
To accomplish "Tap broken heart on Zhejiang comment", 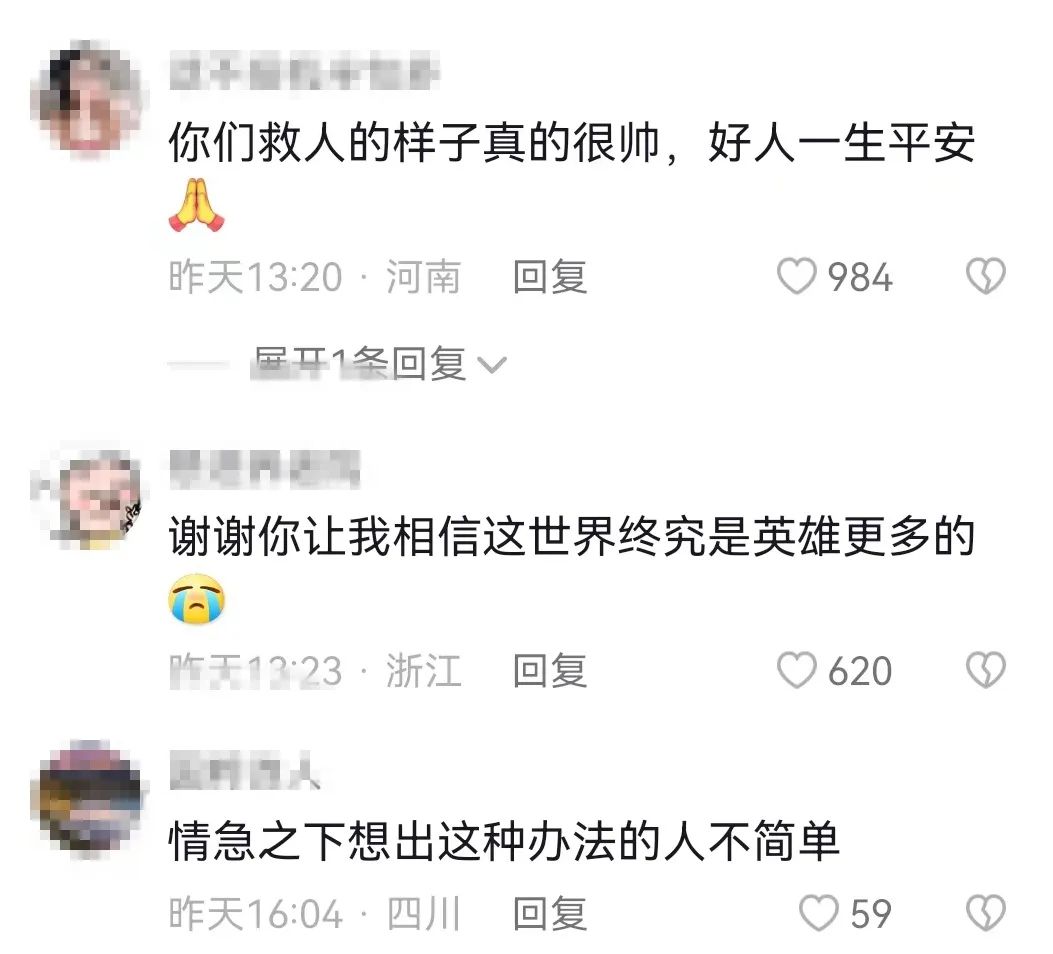I will [985, 670].
